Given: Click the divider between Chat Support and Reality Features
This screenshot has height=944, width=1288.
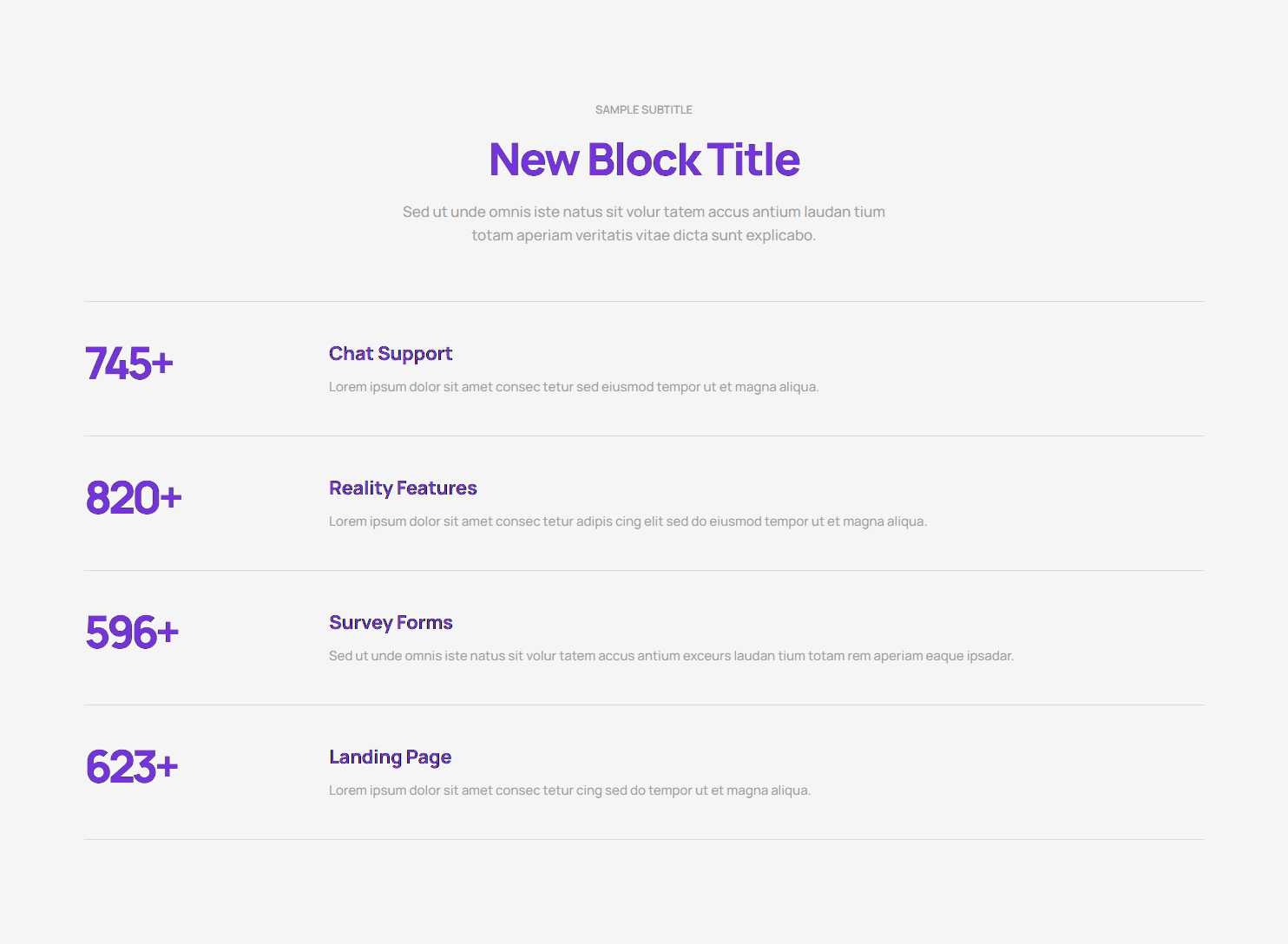Looking at the screenshot, I should coord(644,436).
